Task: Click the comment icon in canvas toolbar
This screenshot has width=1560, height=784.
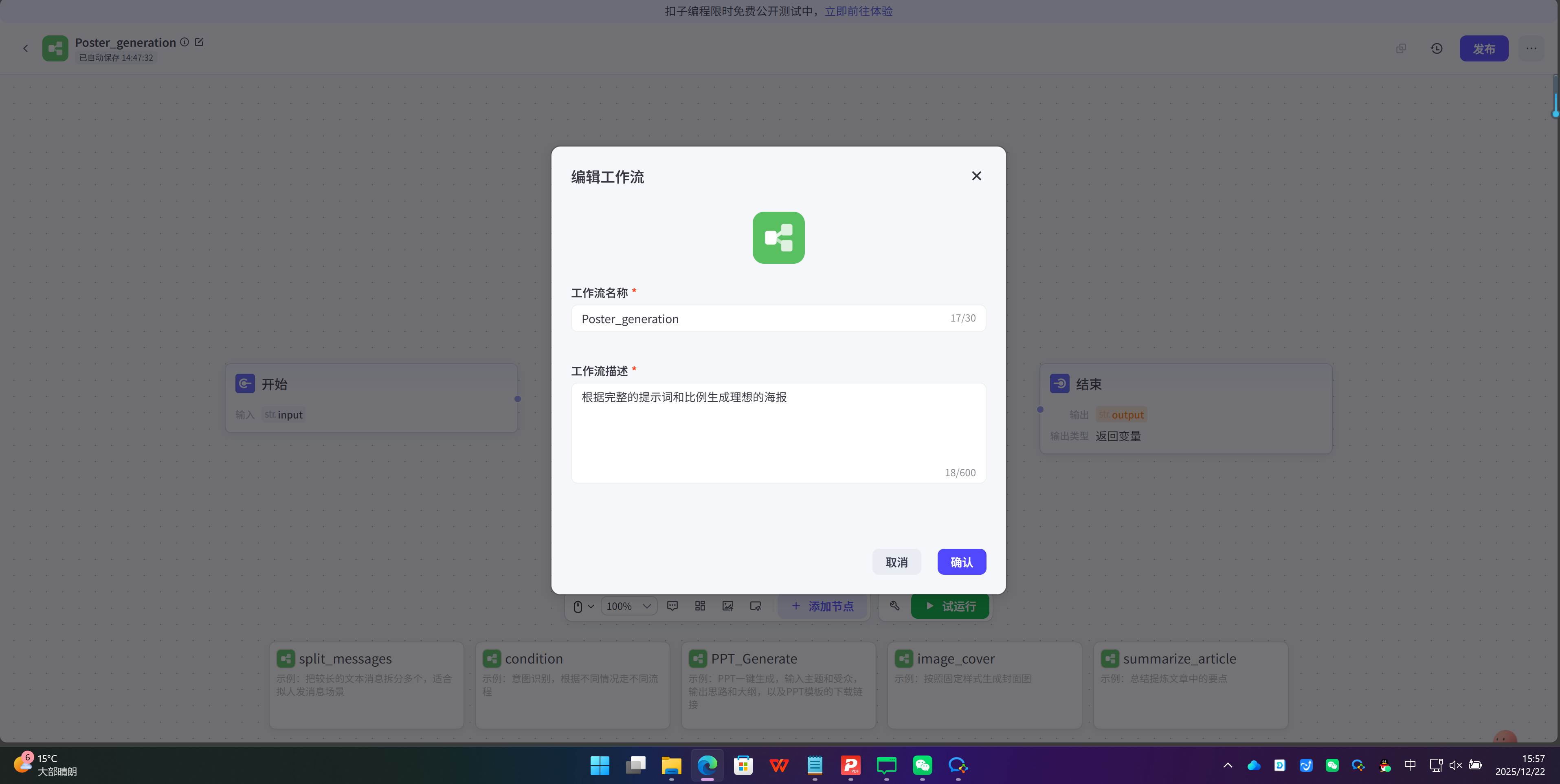Action: pyautogui.click(x=672, y=606)
